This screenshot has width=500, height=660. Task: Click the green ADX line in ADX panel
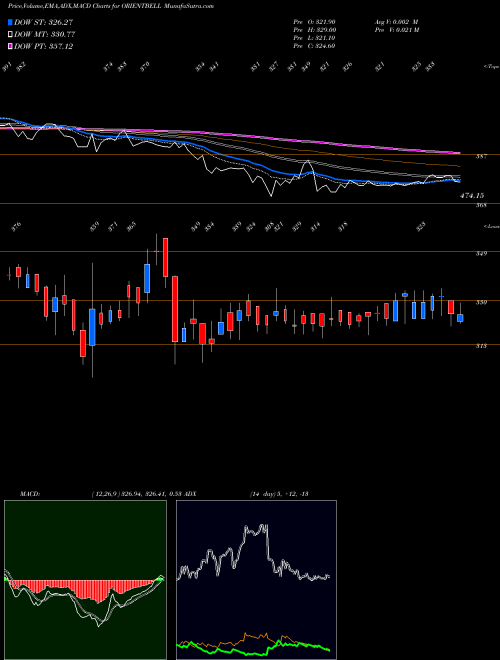coord(253,648)
